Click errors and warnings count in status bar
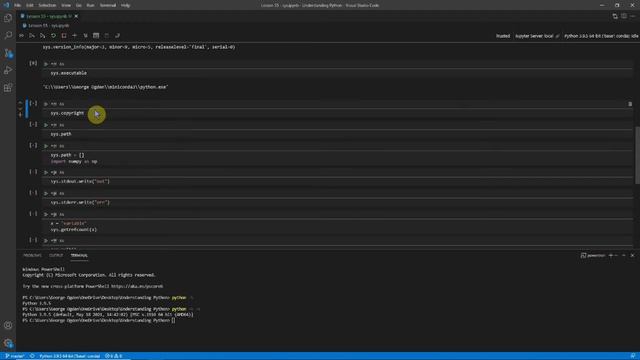The height and width of the screenshot is (360, 640). (113, 356)
